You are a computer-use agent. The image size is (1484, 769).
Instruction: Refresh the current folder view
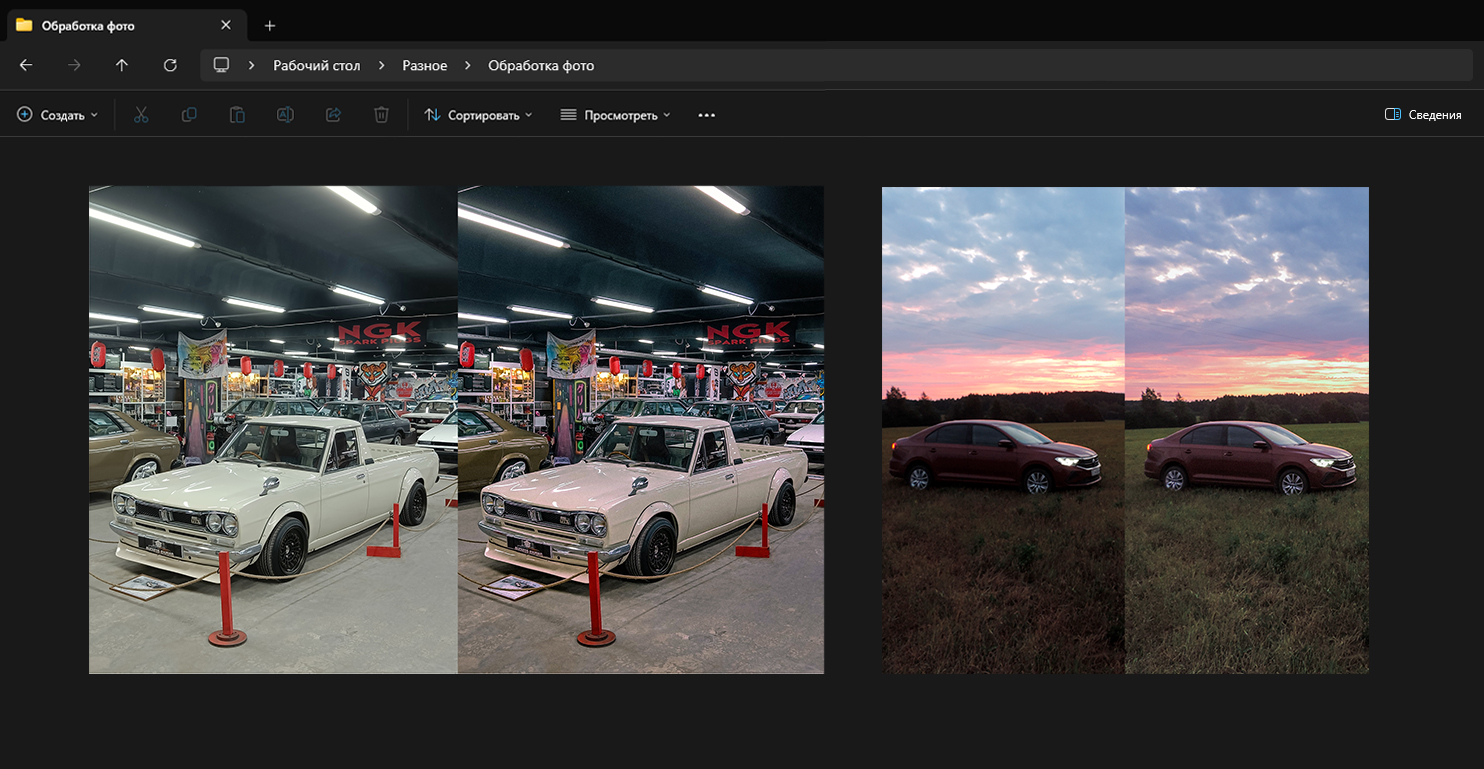click(170, 65)
